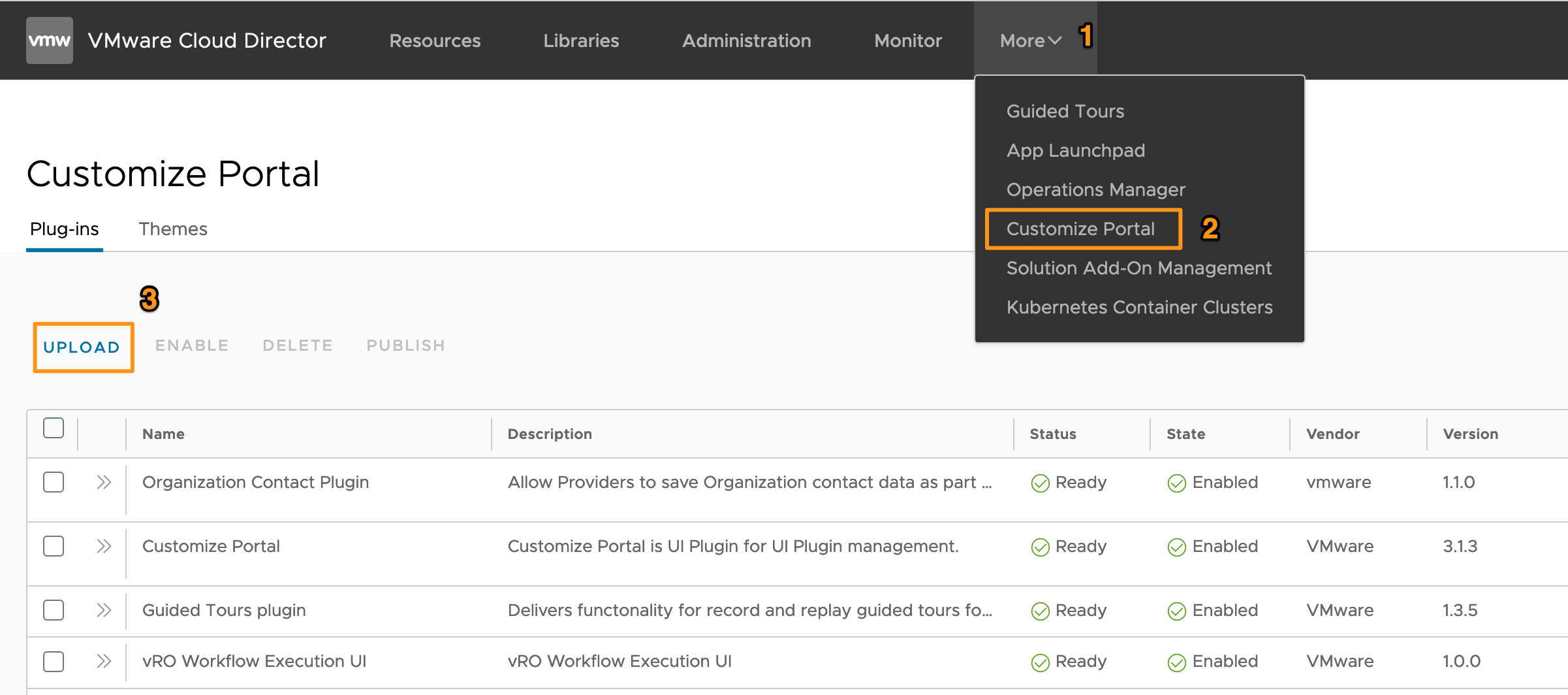Open the More dropdown in top navigation

1031,40
